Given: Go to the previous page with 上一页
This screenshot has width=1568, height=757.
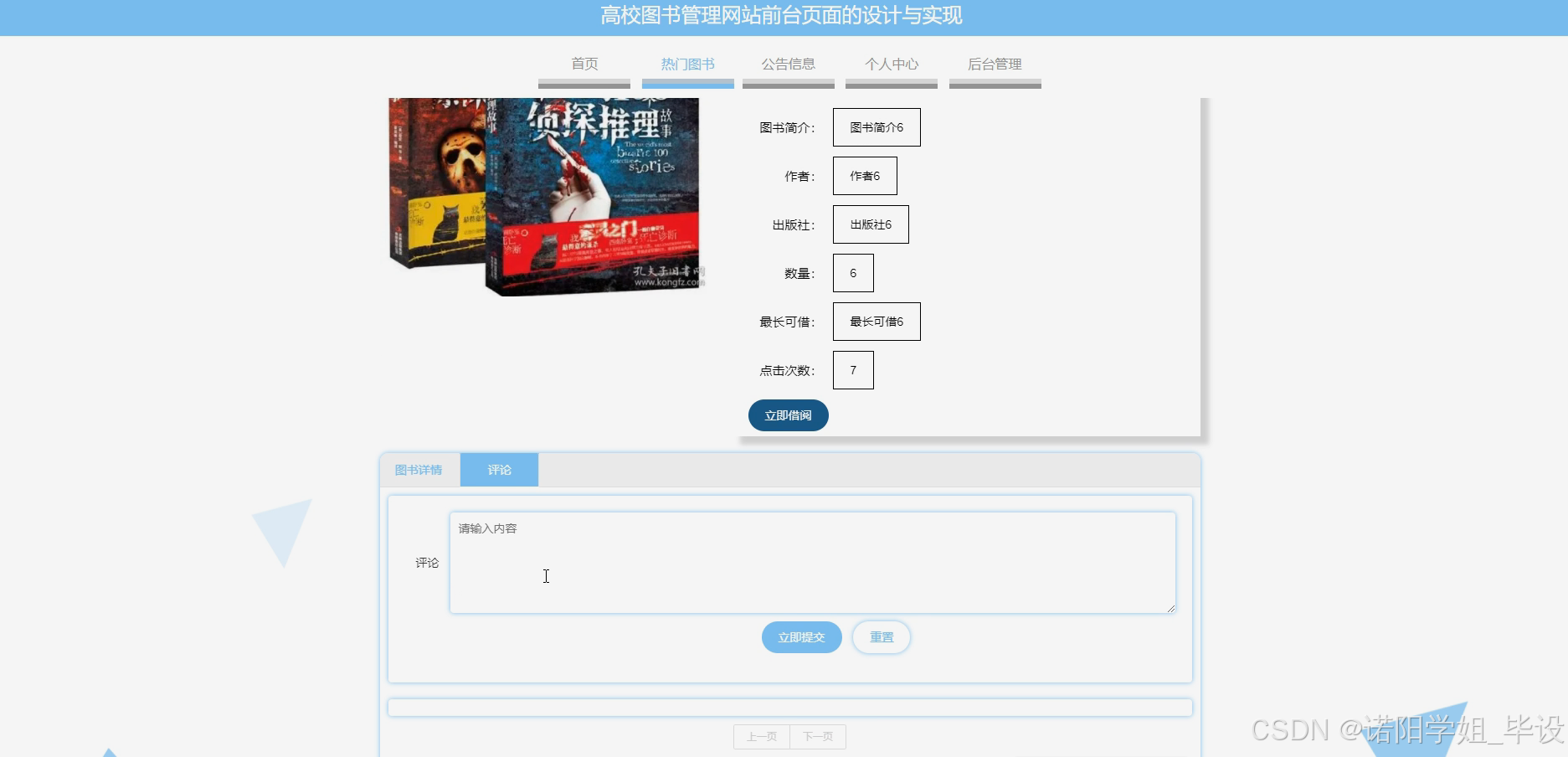Looking at the screenshot, I should [x=761, y=736].
